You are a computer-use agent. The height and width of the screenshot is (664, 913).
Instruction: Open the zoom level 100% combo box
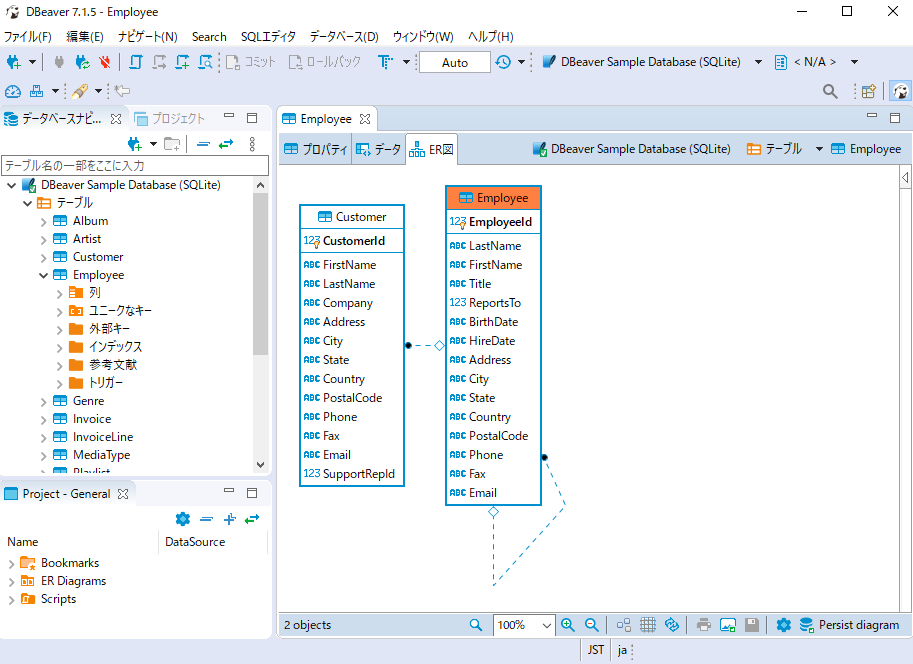click(523, 625)
